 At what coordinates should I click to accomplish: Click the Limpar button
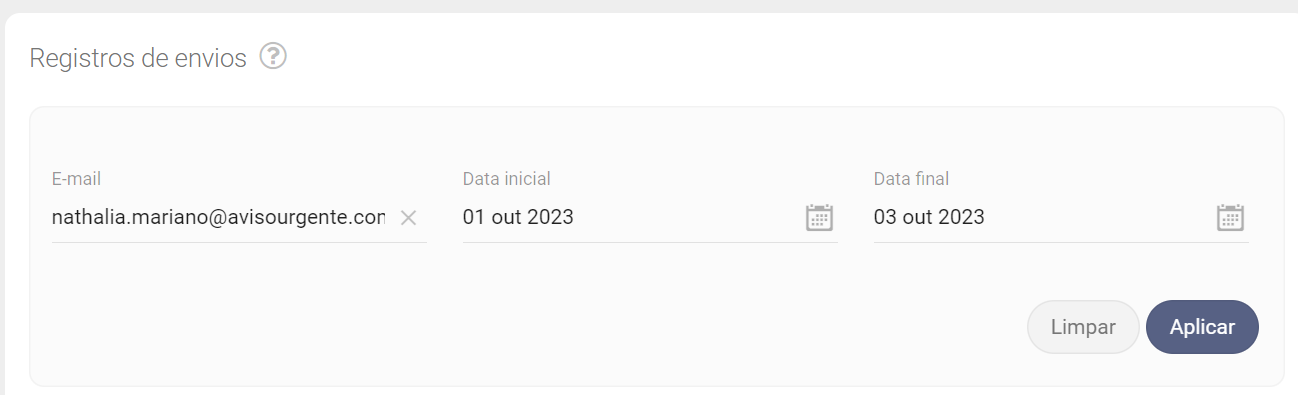click(1083, 327)
